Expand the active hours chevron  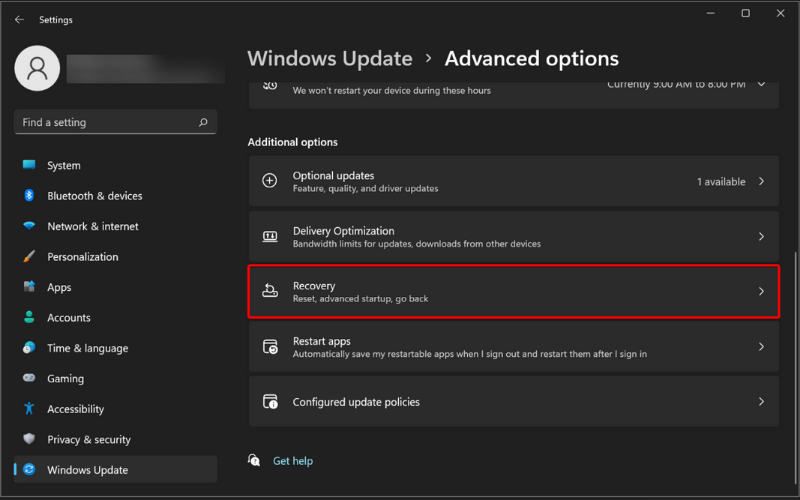coord(761,84)
